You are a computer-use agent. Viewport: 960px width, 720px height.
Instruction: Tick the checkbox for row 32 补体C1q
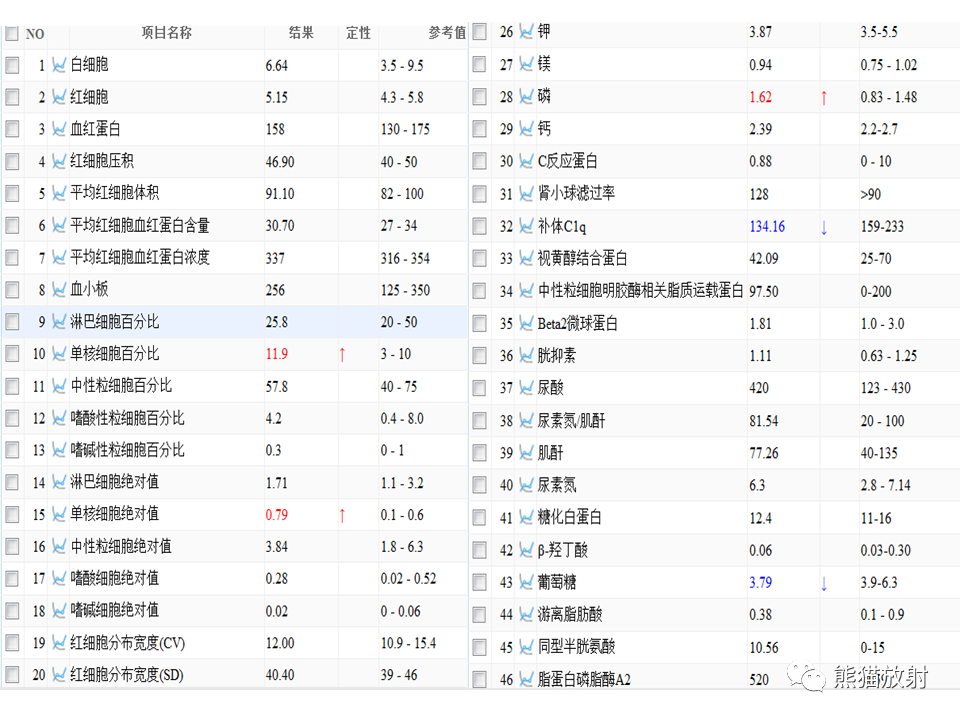click(479, 226)
